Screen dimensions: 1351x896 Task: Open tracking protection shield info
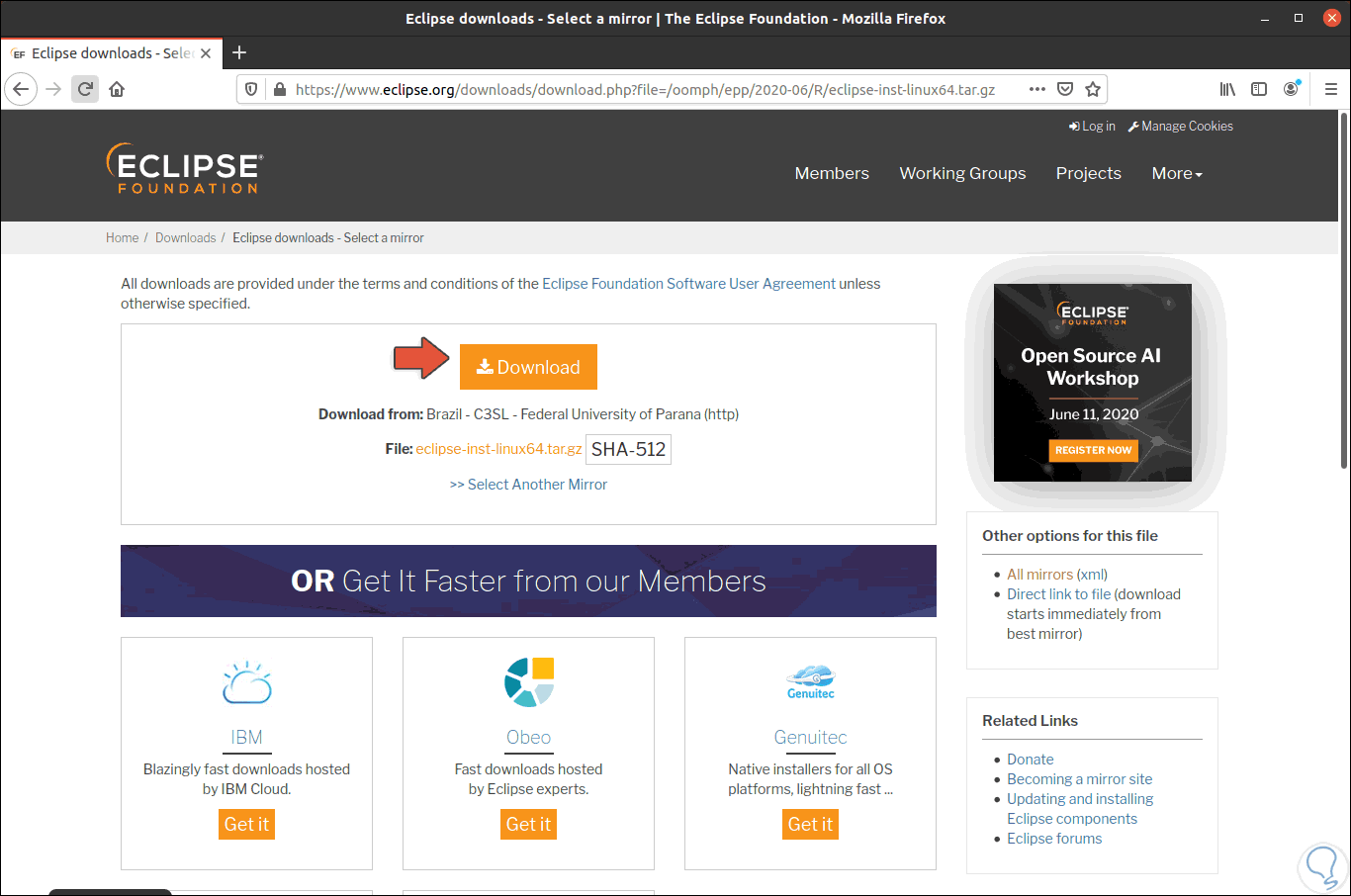(x=251, y=89)
